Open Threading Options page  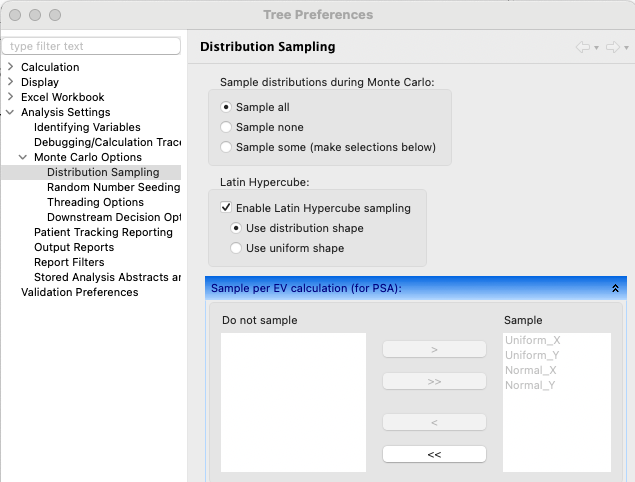click(95, 202)
